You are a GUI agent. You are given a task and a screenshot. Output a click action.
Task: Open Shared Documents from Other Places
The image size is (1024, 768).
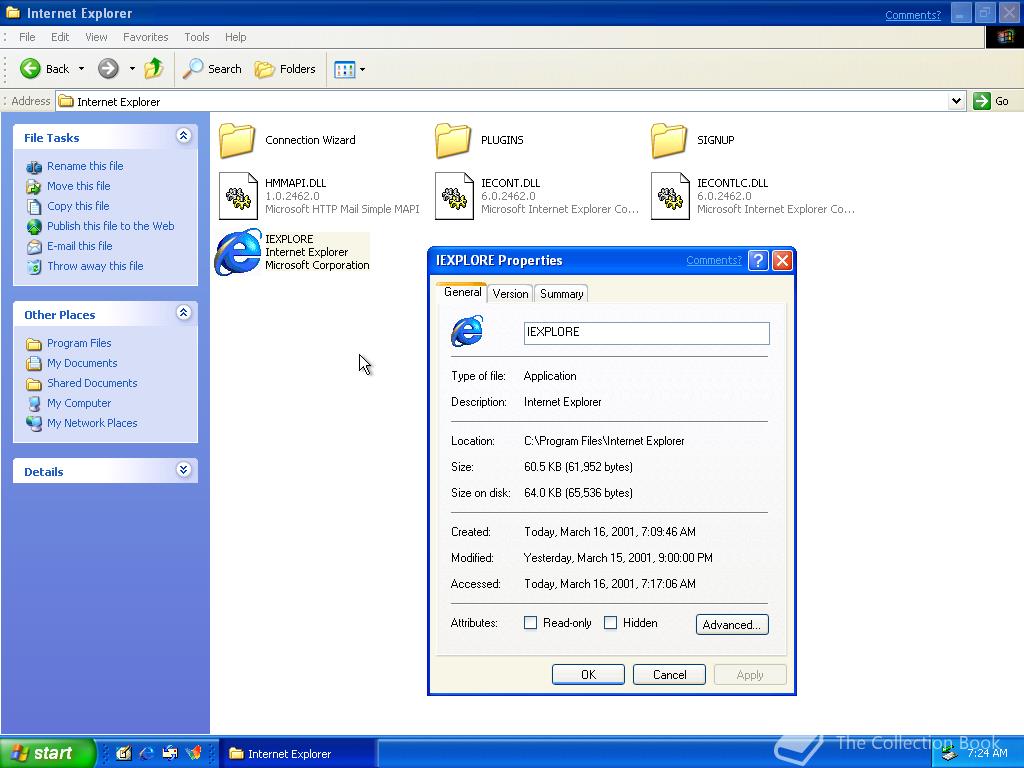tap(92, 383)
